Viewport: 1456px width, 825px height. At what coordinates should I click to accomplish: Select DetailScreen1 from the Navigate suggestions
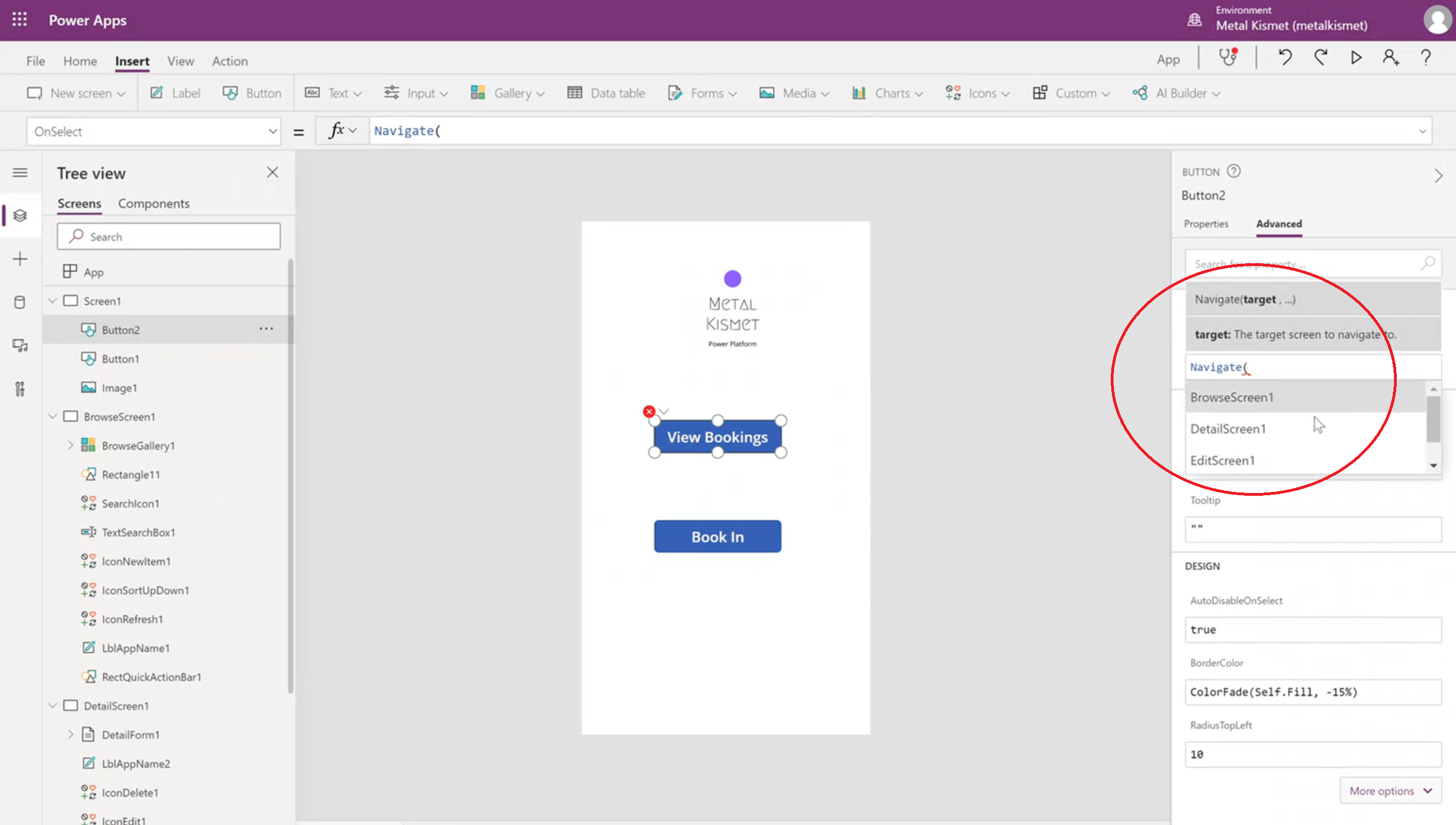pos(1228,428)
